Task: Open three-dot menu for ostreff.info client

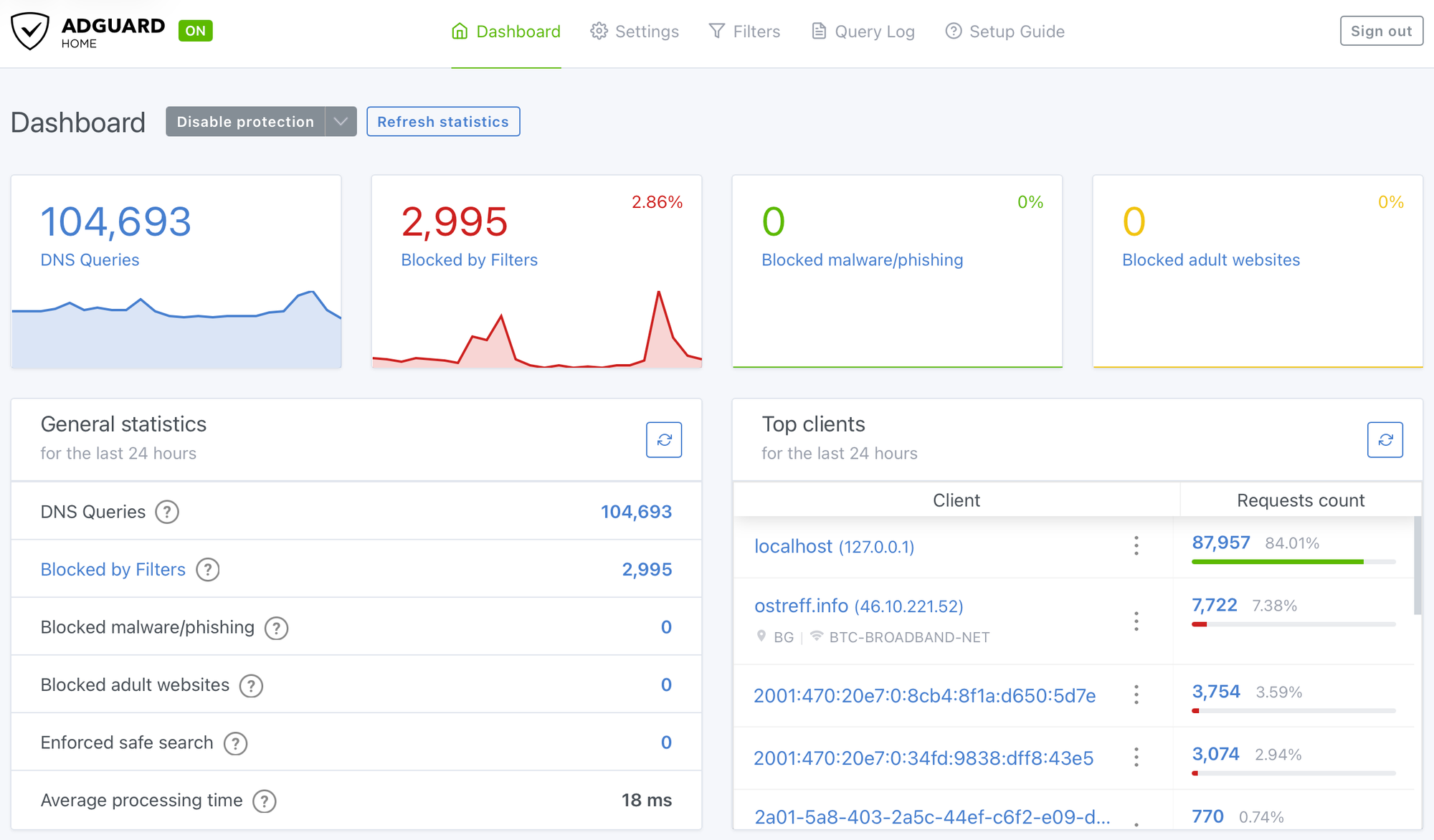Action: tap(1136, 621)
